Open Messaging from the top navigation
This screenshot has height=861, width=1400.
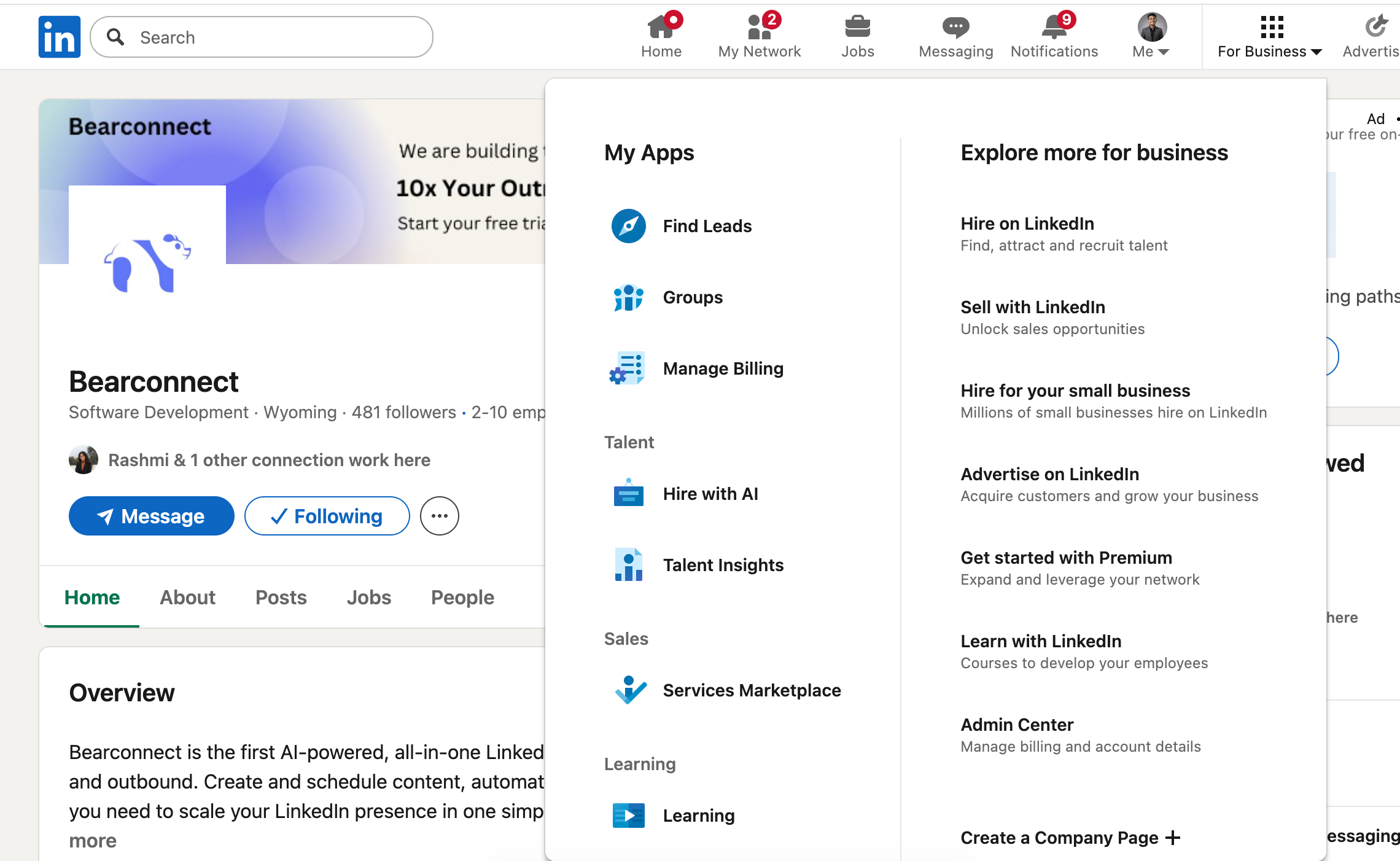point(955,36)
